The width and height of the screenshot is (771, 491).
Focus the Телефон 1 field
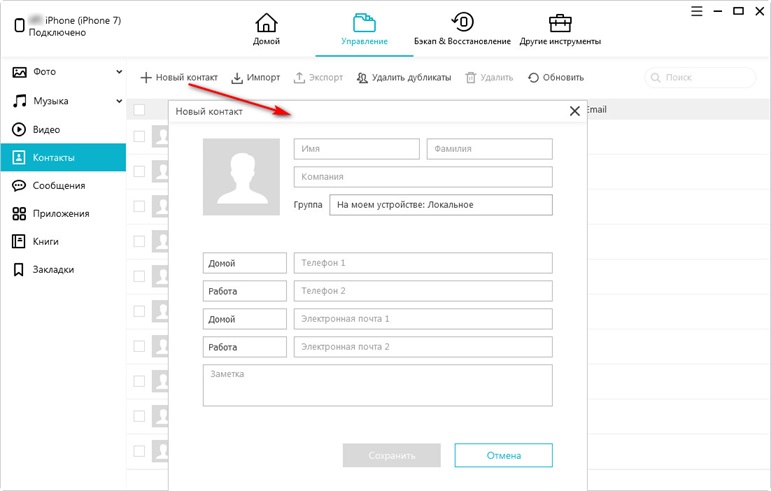[x=423, y=263]
